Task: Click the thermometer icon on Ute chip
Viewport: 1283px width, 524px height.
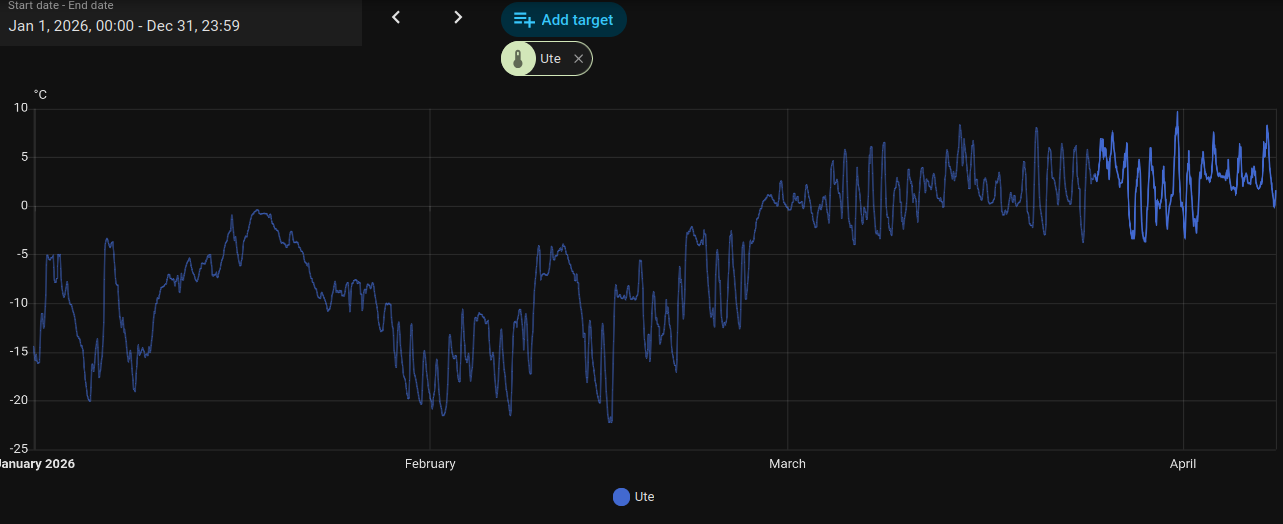Action: (518, 59)
